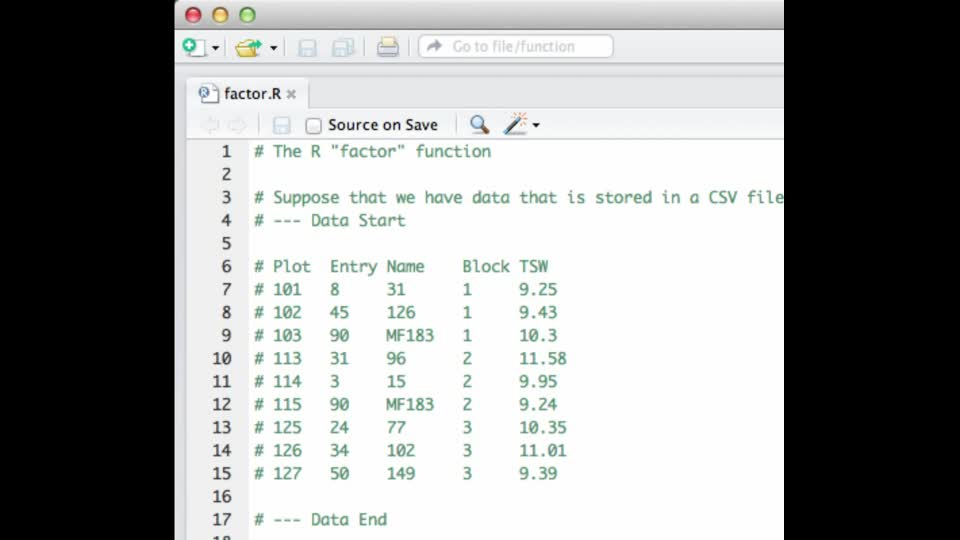Click the value 11.01 on line 14

click(543, 451)
